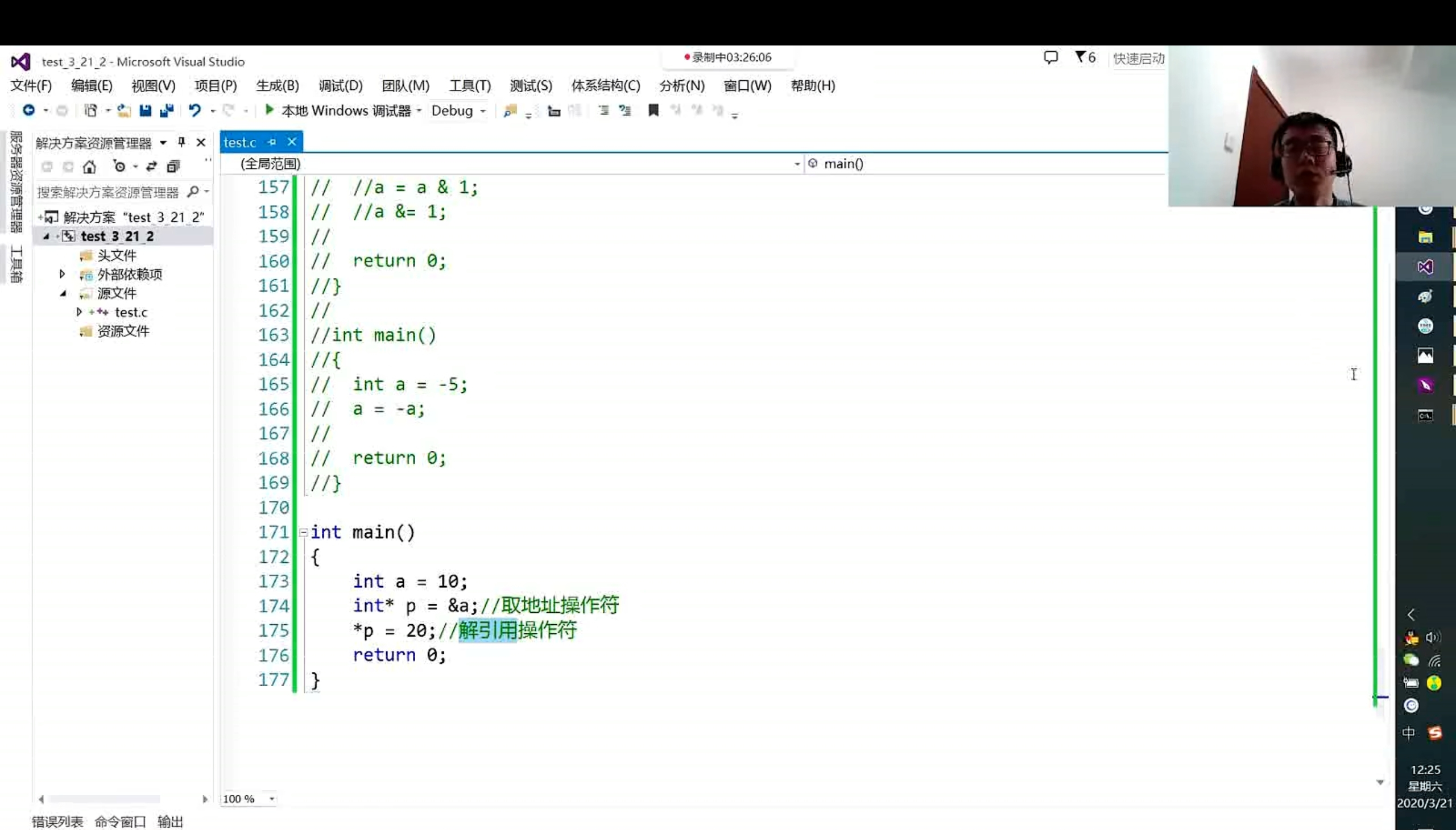Collapse the 源文件 folder node

(63, 293)
